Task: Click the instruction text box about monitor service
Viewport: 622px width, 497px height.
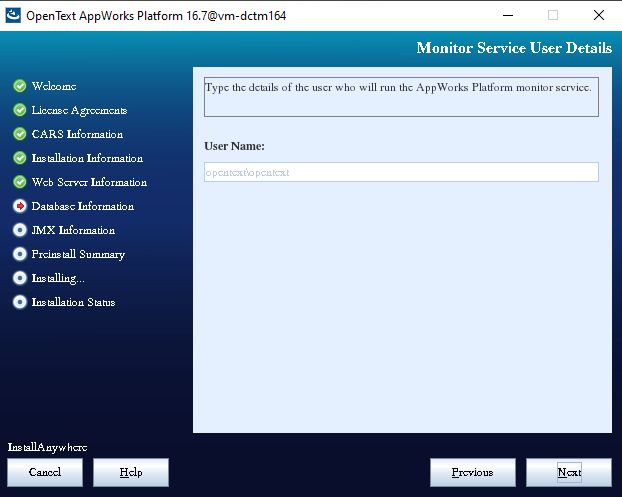Action: 400,97
